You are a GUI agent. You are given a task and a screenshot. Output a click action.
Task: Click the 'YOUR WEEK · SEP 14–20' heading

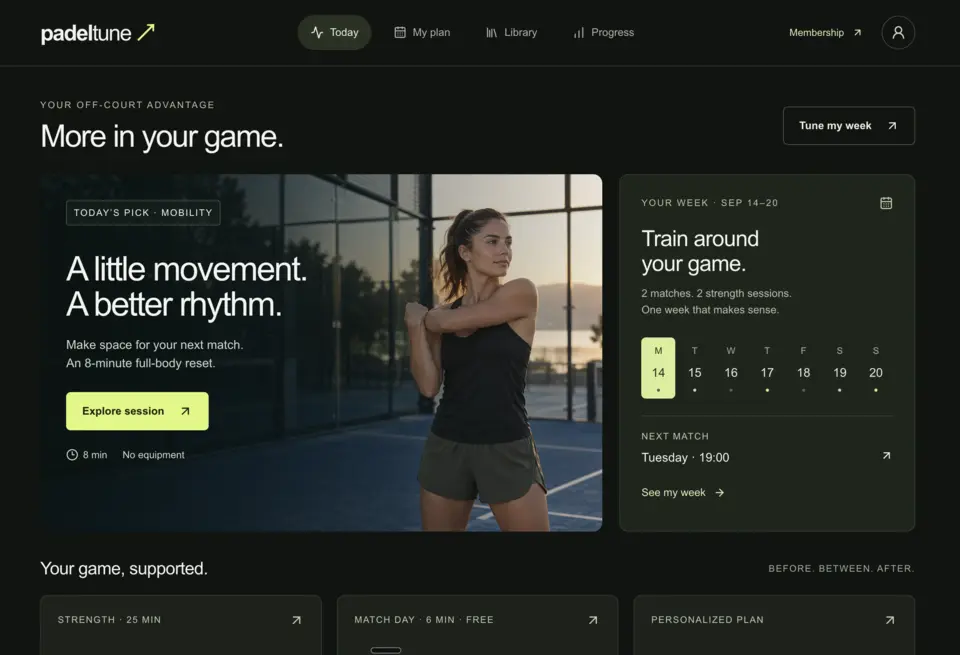tap(710, 203)
